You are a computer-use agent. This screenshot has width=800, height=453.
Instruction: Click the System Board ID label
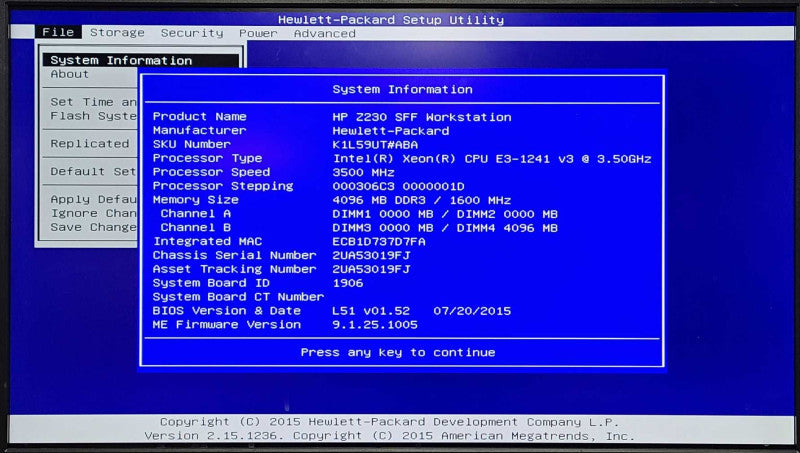coord(211,283)
